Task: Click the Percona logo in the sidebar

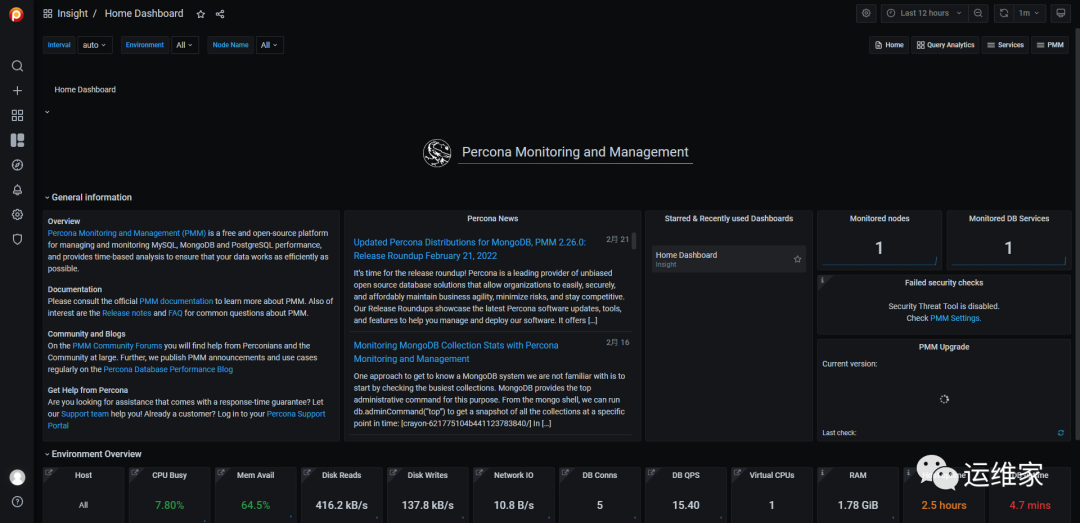Action: 17,14
